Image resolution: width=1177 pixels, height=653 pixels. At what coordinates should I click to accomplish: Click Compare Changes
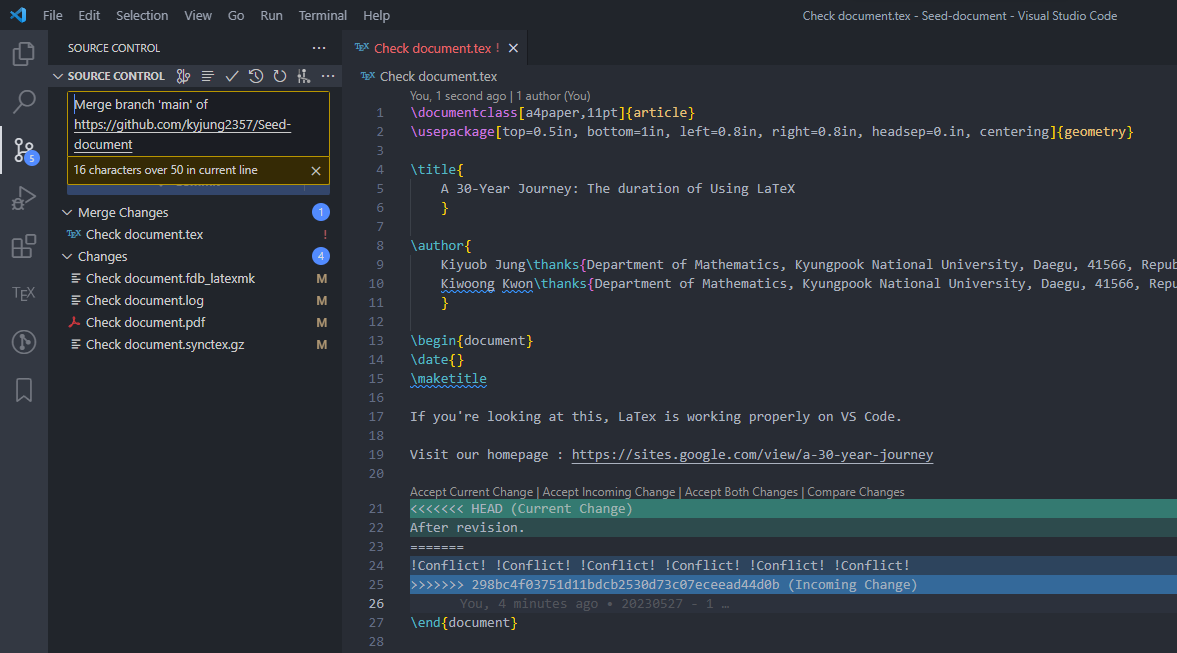[x=856, y=492]
